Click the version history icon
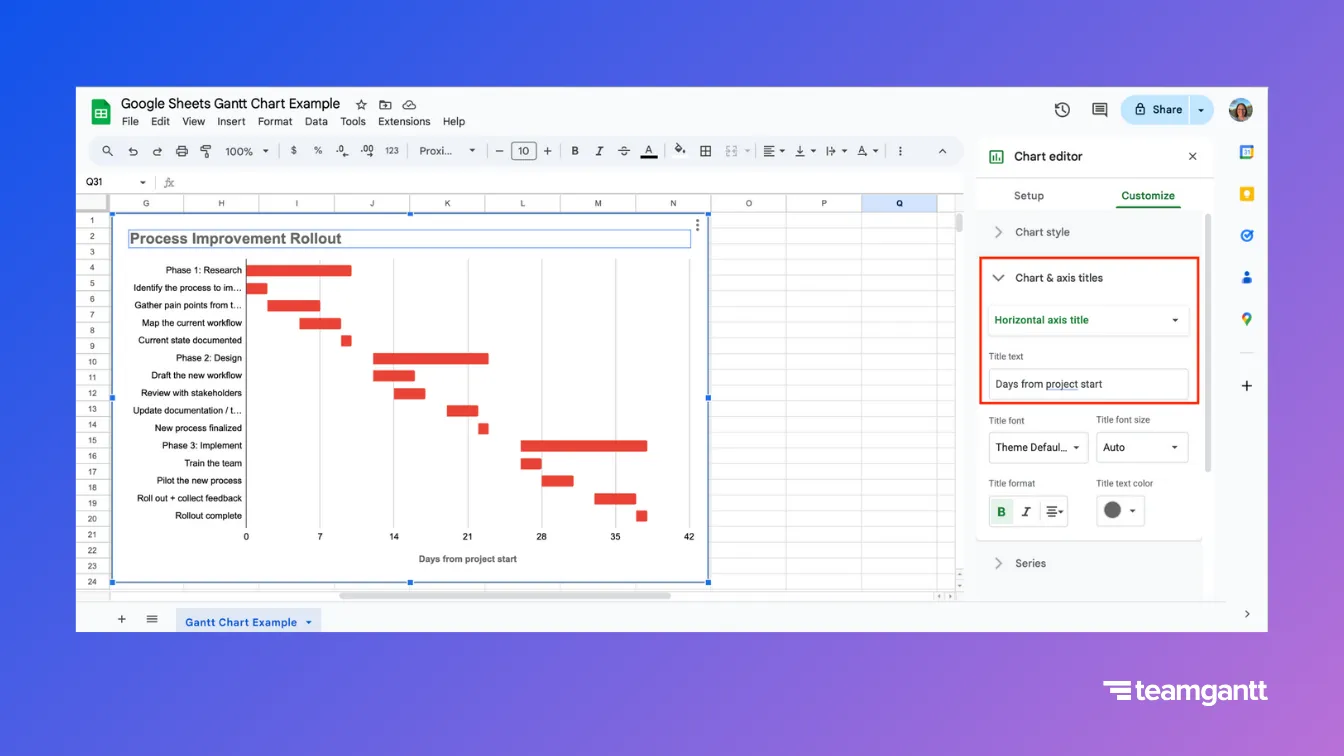Viewport: 1344px width, 756px height. click(1061, 109)
